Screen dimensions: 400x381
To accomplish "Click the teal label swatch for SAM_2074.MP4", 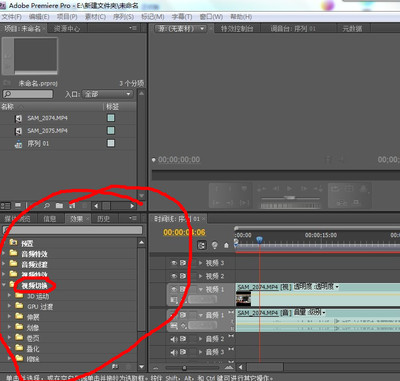I will pos(111,118).
